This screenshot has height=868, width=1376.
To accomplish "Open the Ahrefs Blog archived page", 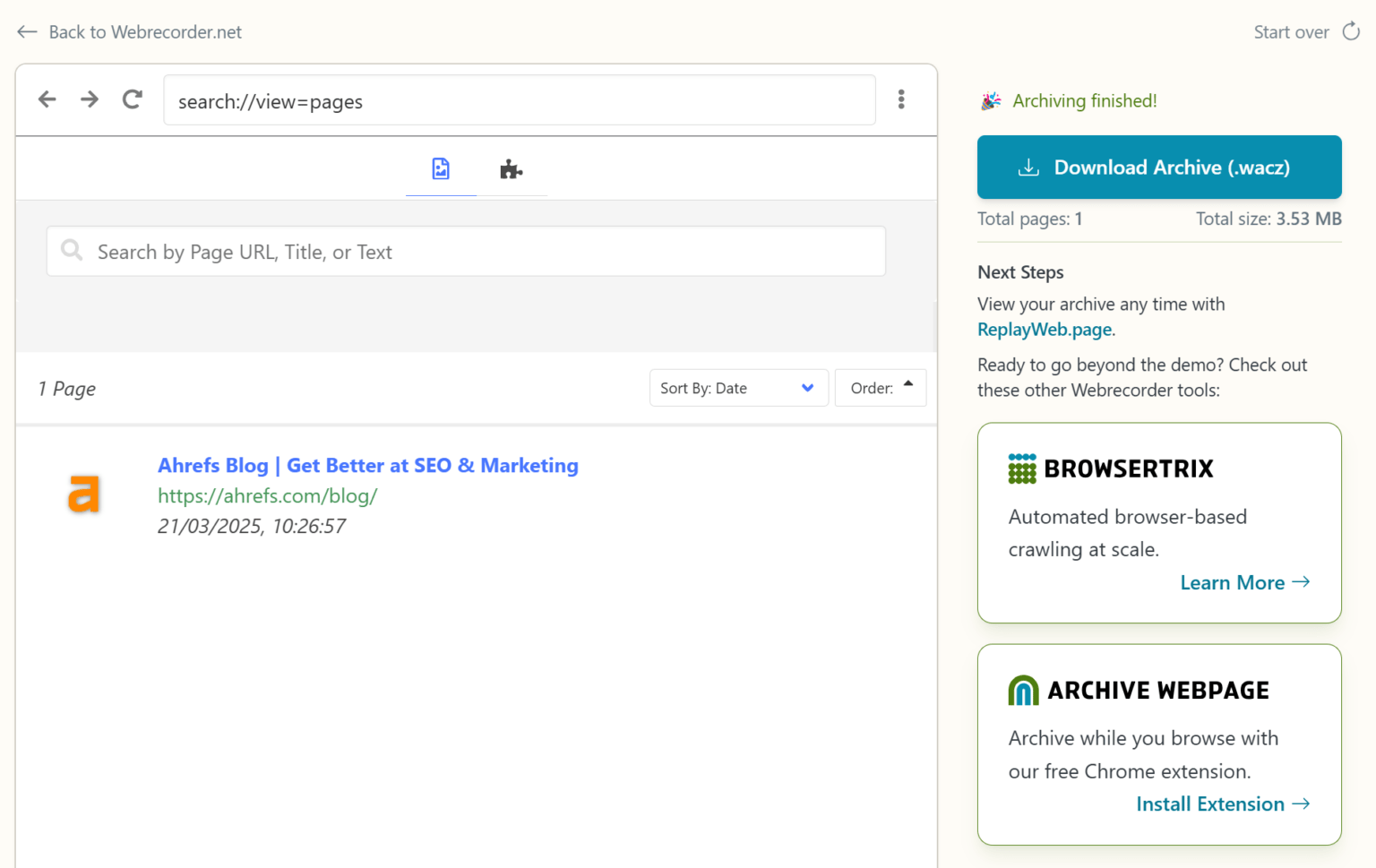I will [367, 465].
